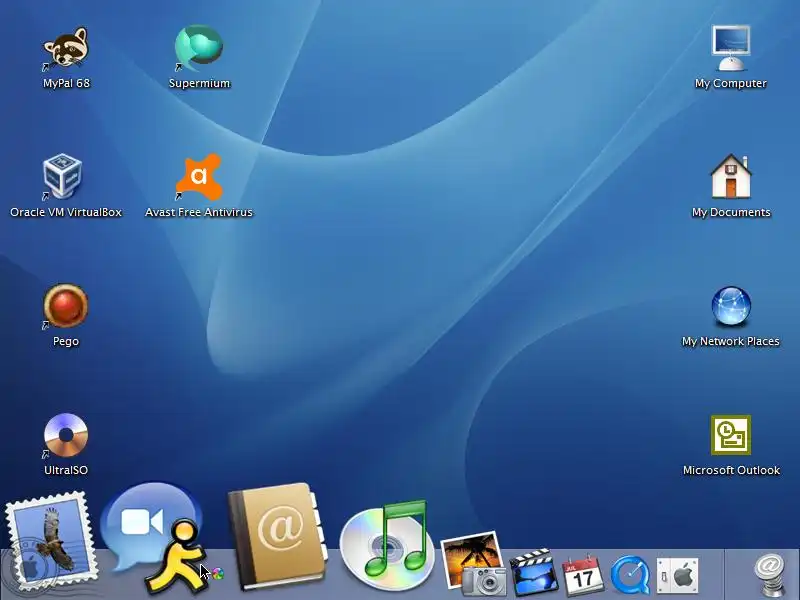Viewport: 800px width, 600px height.
Task: Launch AIM running man dock icon
Action: [179, 557]
